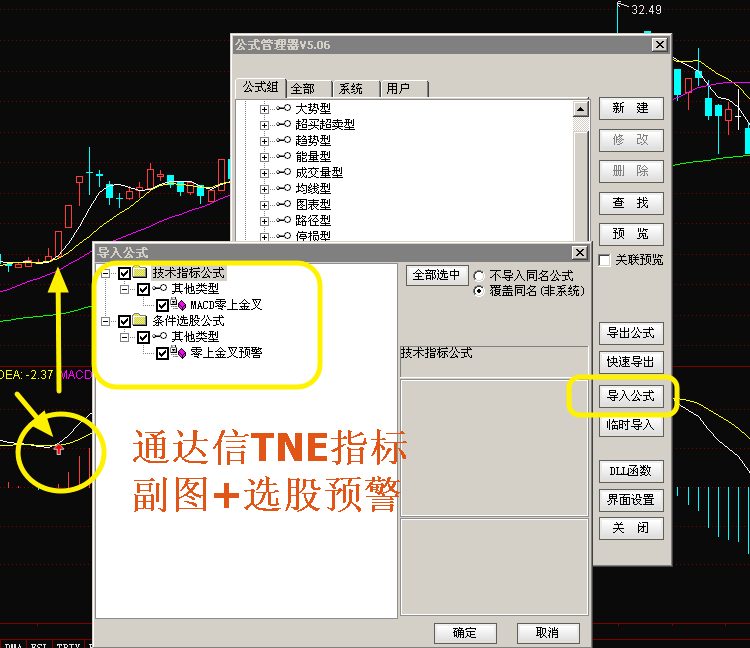
Task: Click key icon beside 趋势型
Action: pyautogui.click(x=284, y=140)
